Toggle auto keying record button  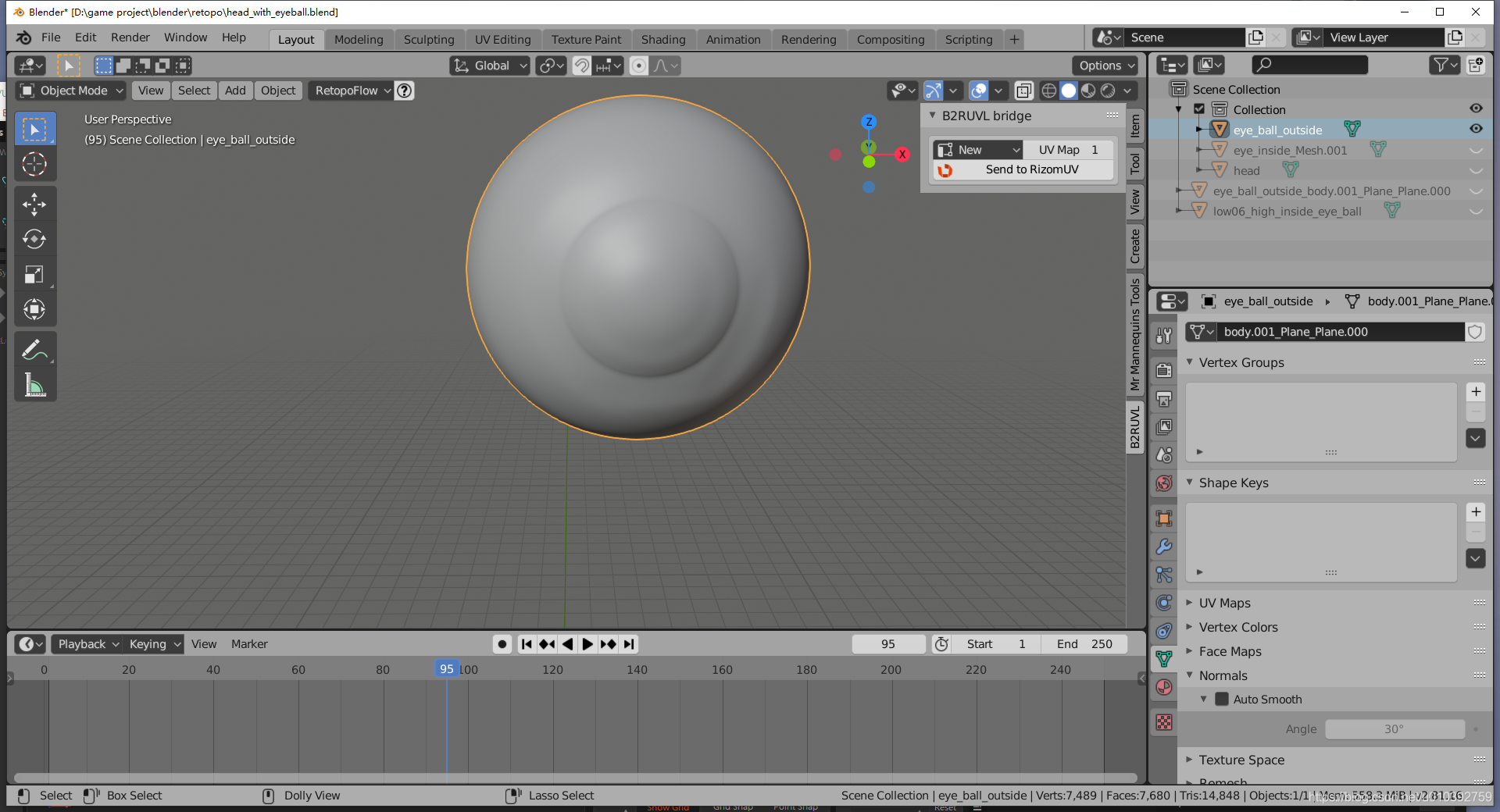[502, 644]
